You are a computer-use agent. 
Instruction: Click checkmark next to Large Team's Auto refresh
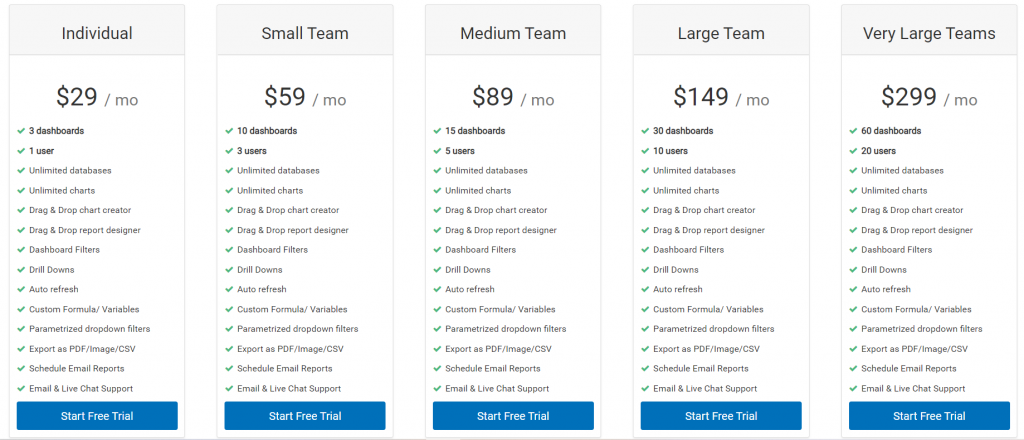coord(645,290)
